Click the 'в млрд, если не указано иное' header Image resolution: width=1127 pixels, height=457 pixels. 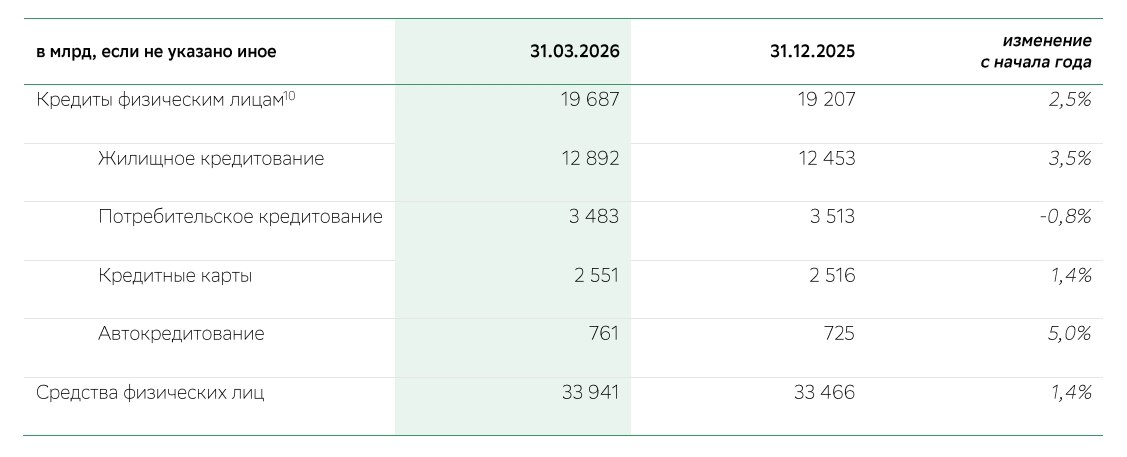[156, 52]
